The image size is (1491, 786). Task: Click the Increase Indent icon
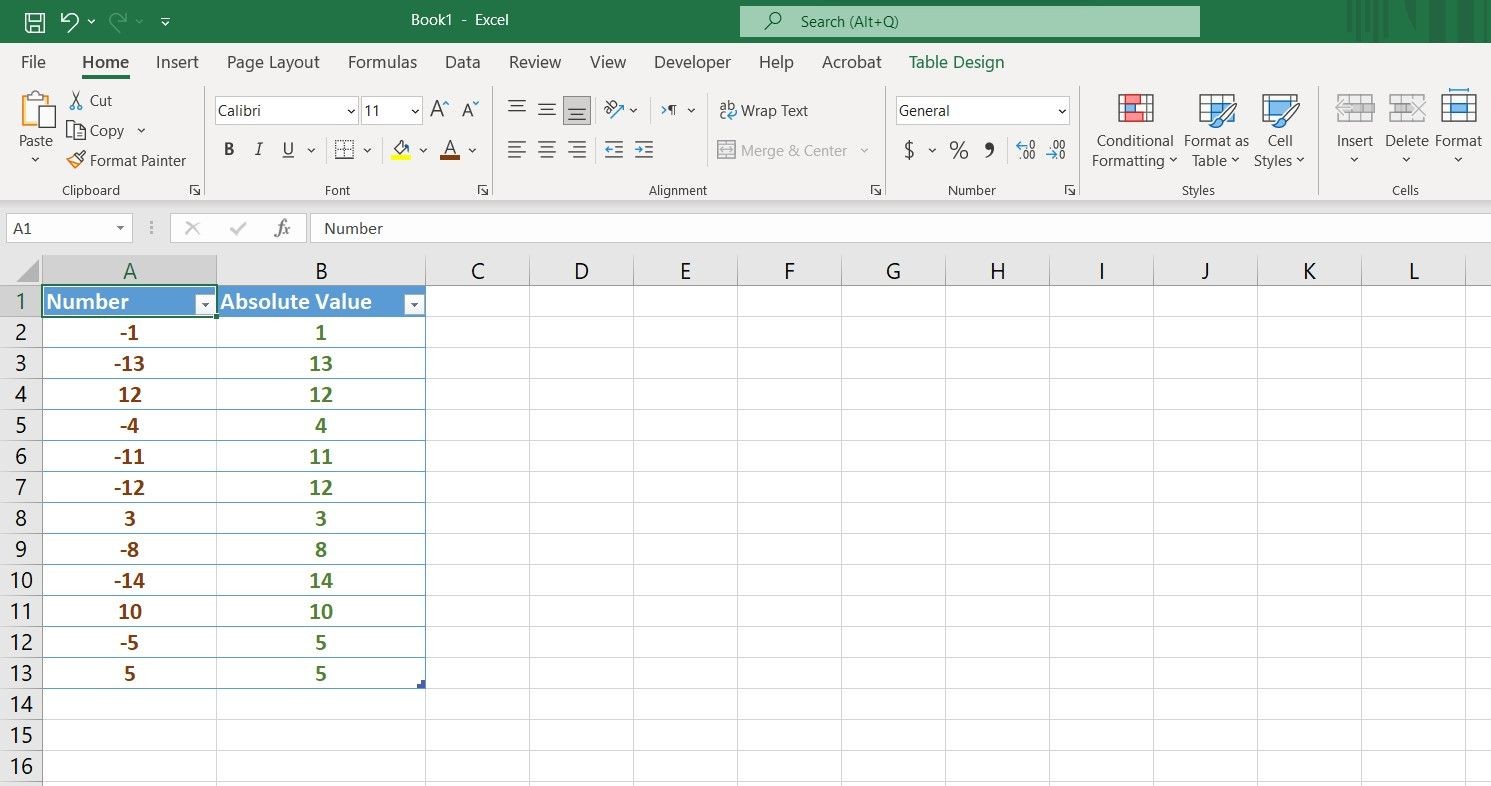point(644,150)
